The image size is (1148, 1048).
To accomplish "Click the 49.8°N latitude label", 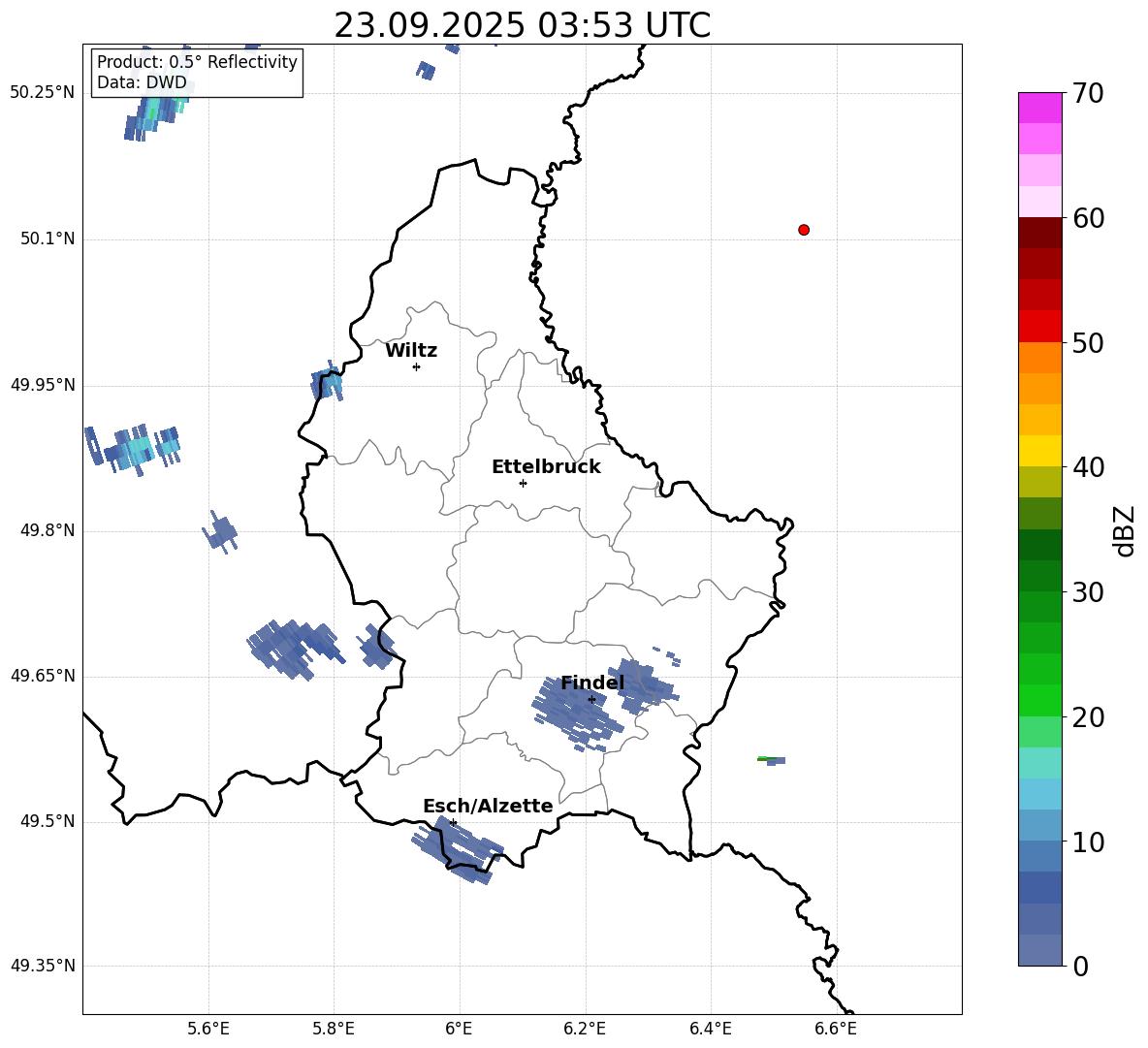I will click(x=48, y=530).
